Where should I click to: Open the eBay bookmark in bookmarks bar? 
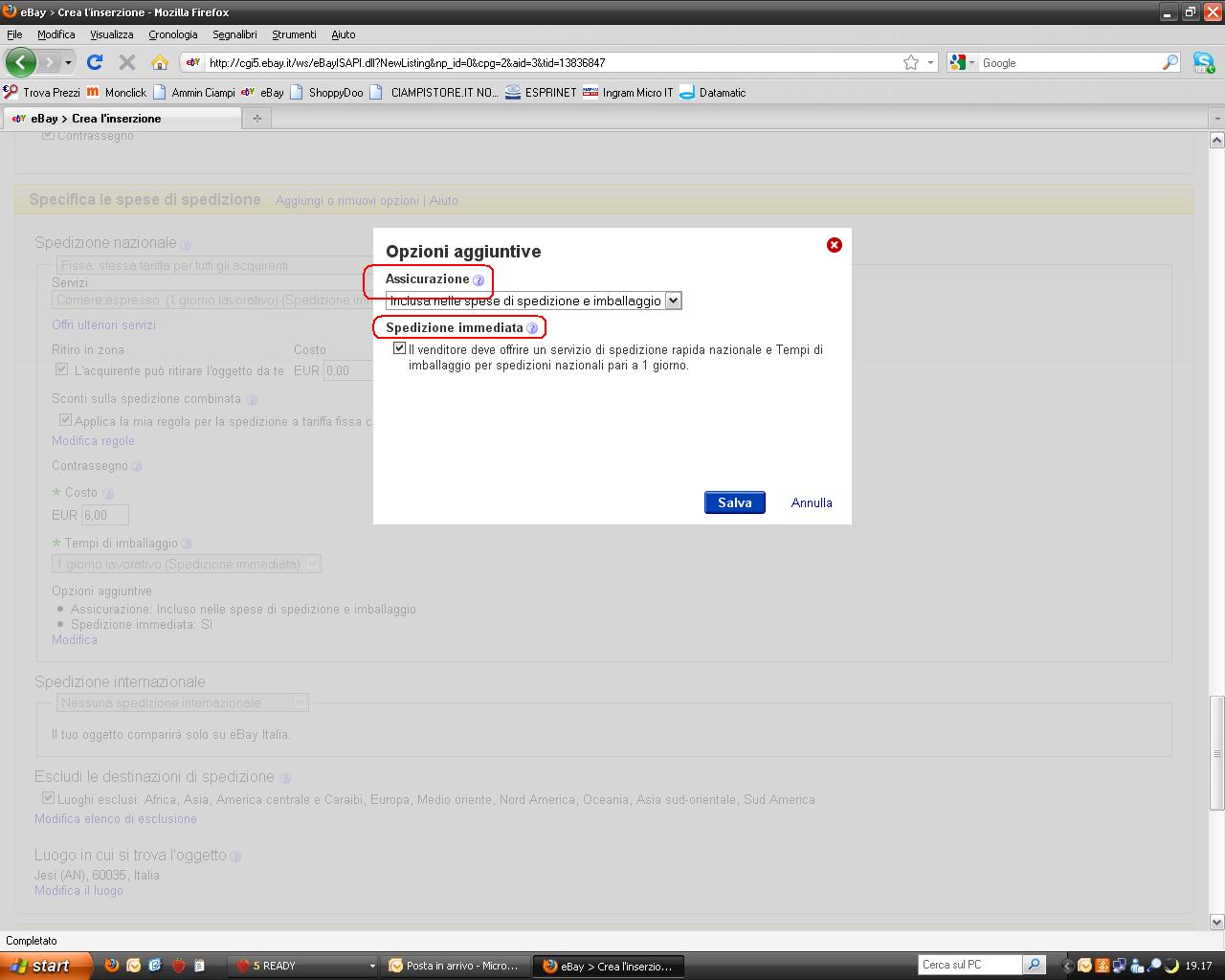[x=262, y=93]
